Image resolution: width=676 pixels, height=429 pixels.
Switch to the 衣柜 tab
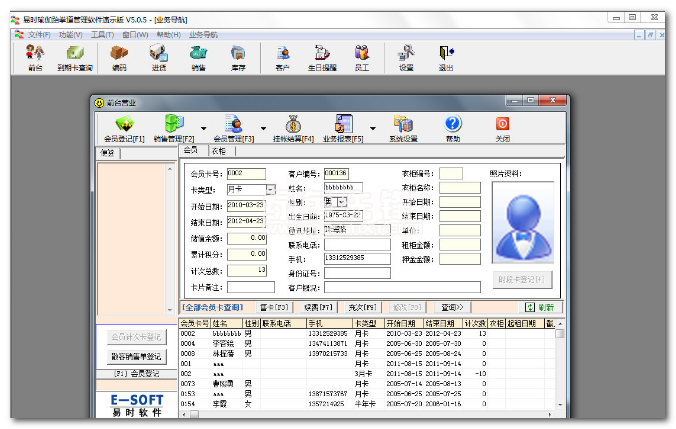pyautogui.click(x=219, y=151)
